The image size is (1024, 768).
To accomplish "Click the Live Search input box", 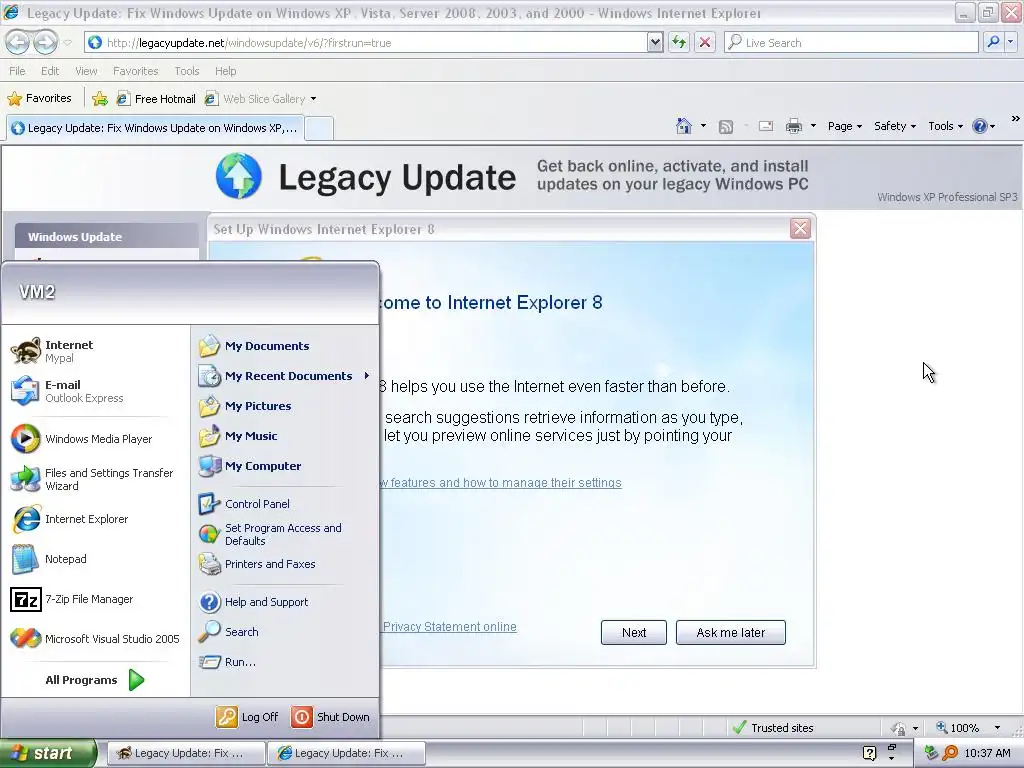I will tap(852, 42).
